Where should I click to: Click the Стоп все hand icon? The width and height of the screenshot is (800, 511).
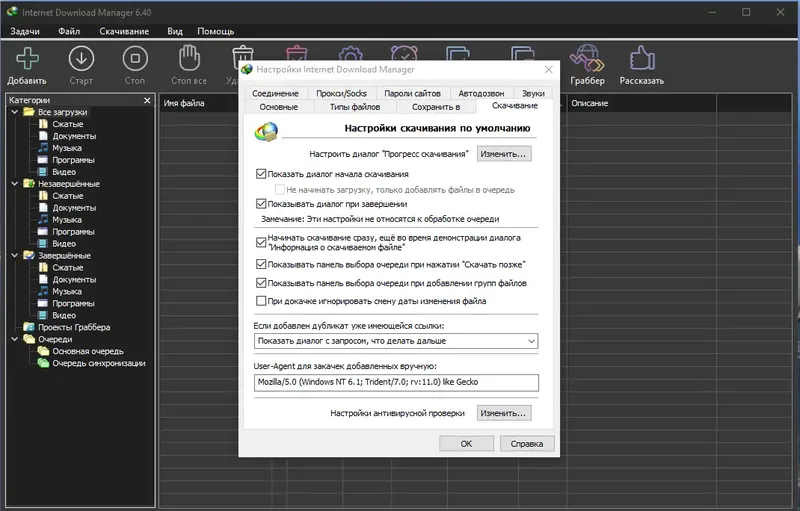[x=189, y=58]
